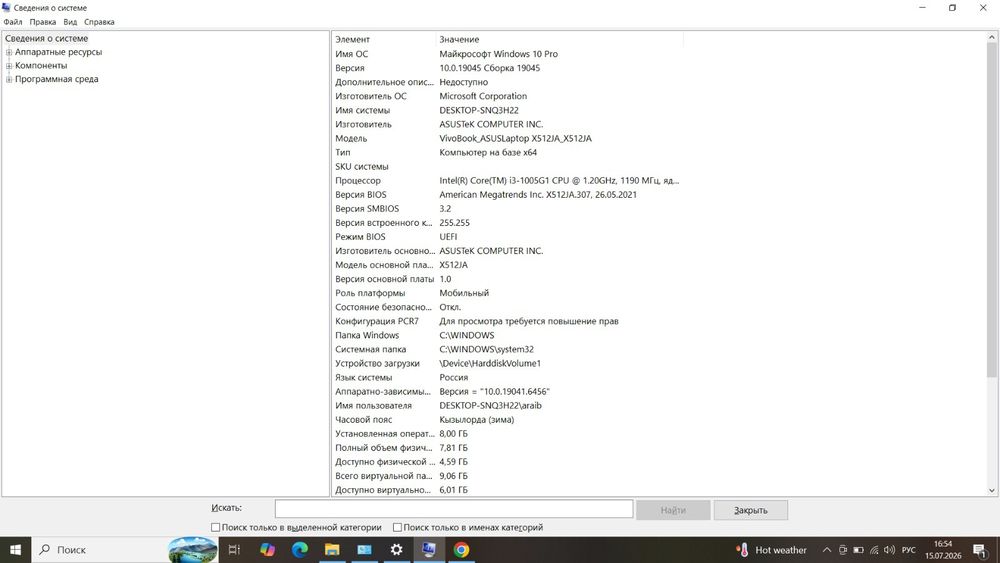Open the Правка menu
Image resolution: width=1000 pixels, height=563 pixels.
point(43,22)
